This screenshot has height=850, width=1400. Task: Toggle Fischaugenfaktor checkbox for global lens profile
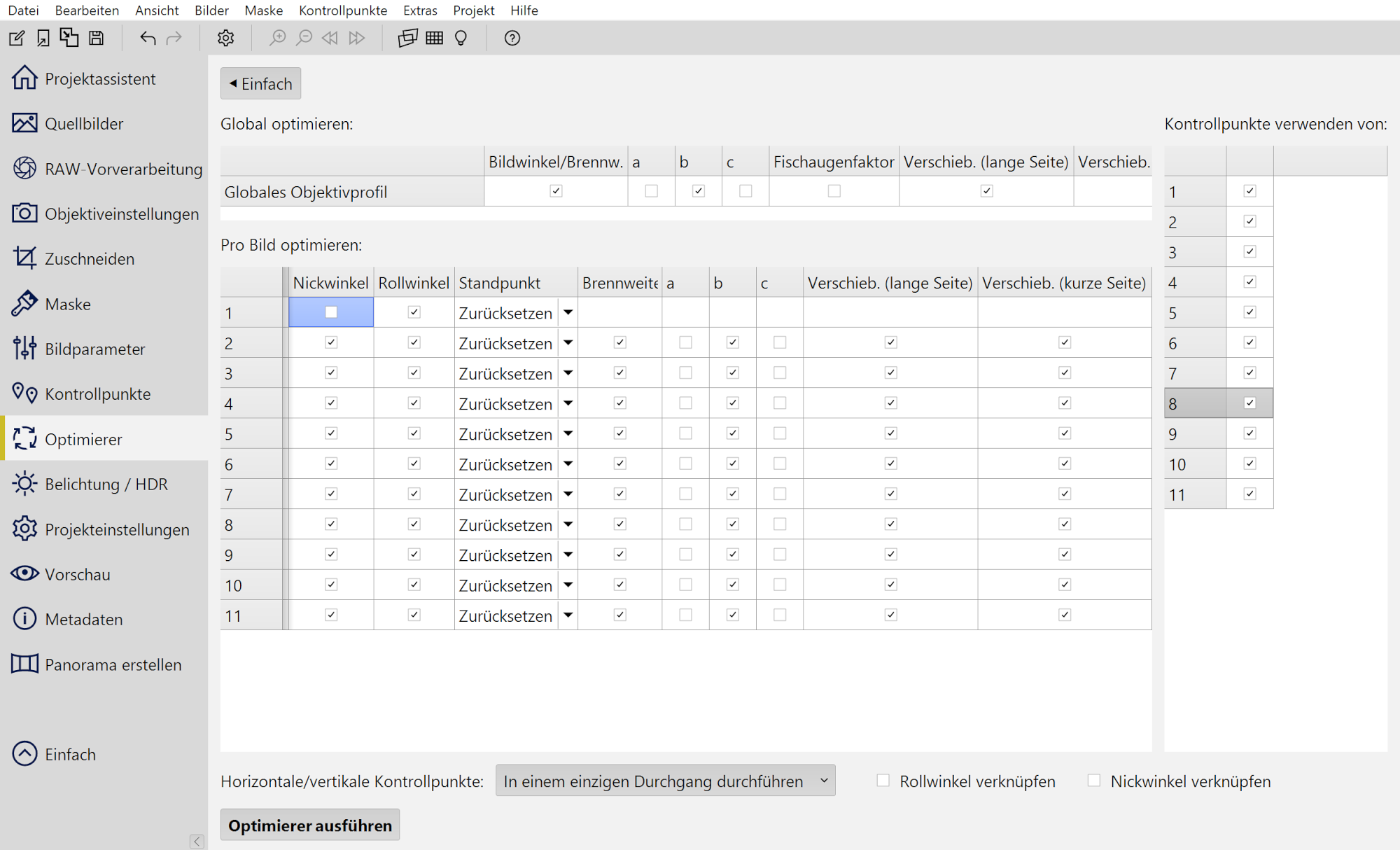pos(834,190)
